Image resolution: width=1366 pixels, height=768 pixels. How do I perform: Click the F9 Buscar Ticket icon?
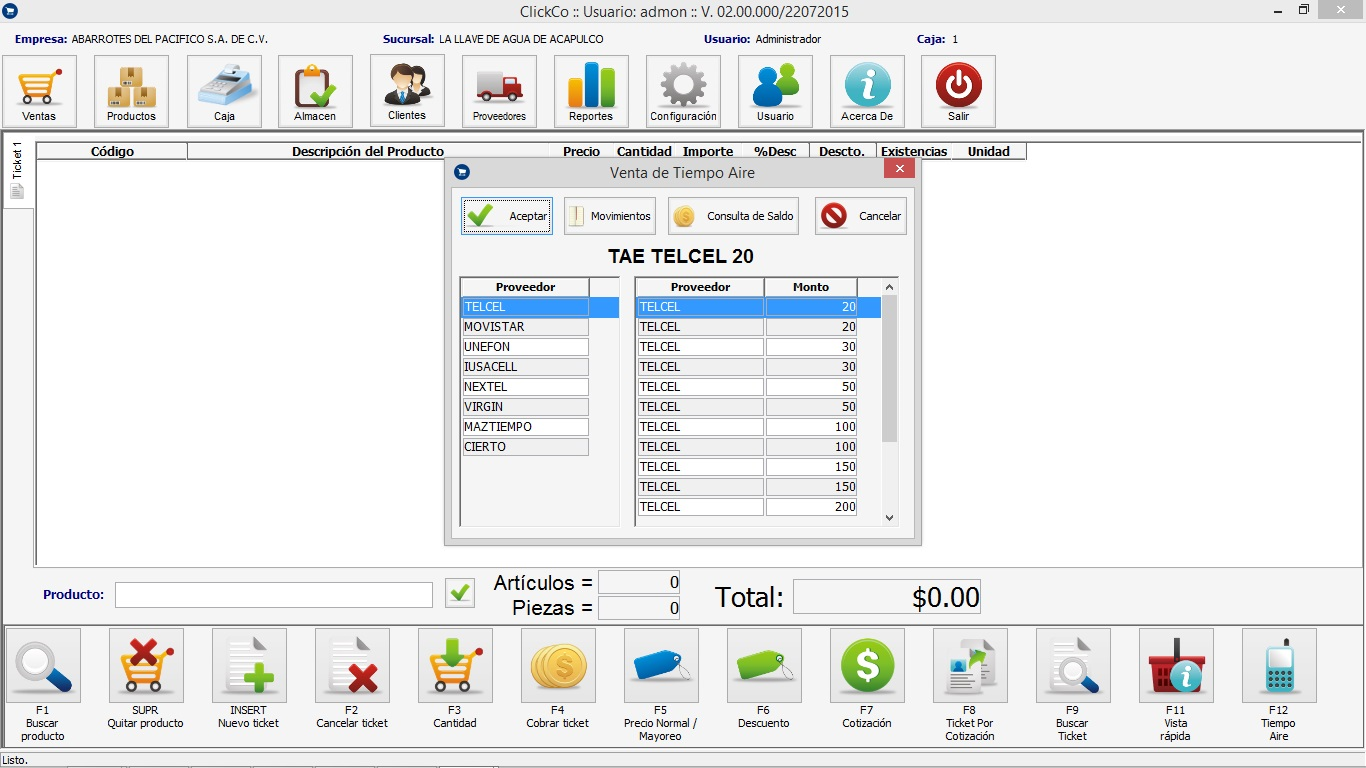[1073, 665]
